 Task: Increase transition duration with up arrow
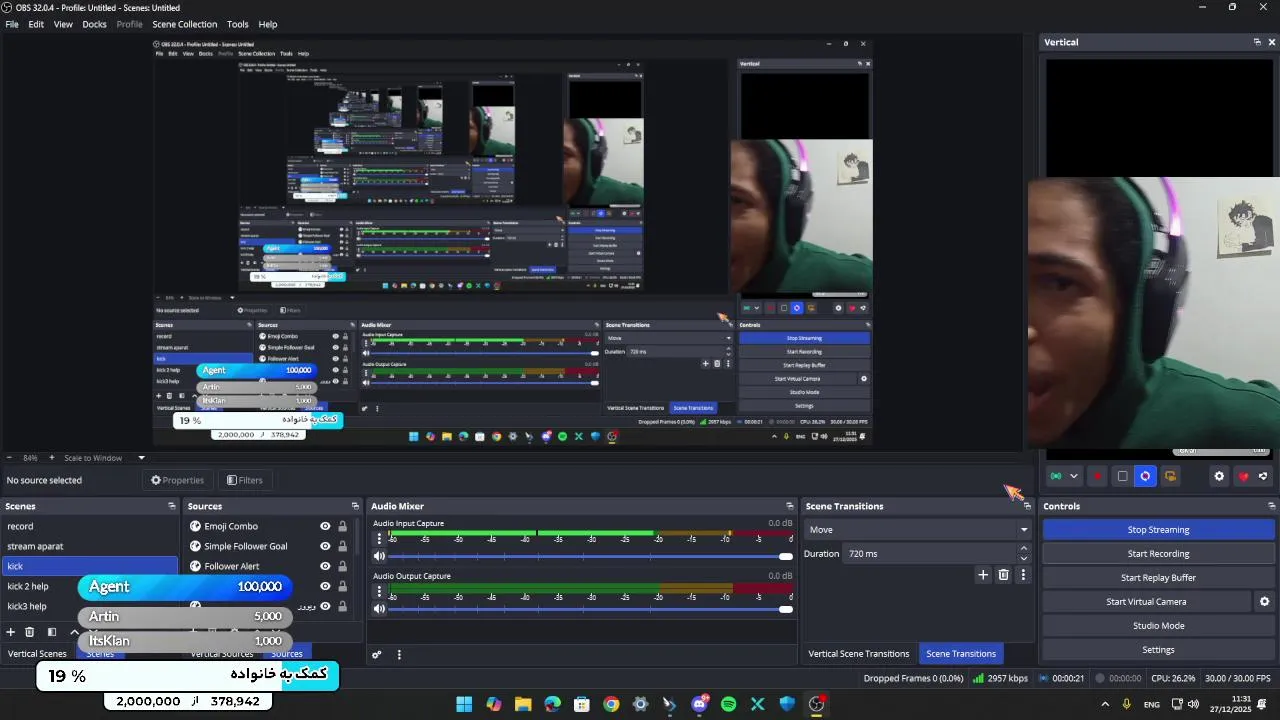click(x=1023, y=549)
